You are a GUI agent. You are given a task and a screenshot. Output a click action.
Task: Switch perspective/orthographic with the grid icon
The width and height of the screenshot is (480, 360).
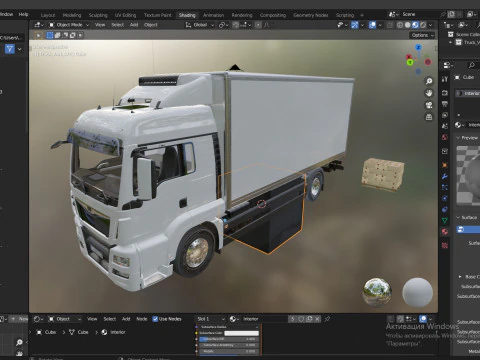(x=429, y=117)
